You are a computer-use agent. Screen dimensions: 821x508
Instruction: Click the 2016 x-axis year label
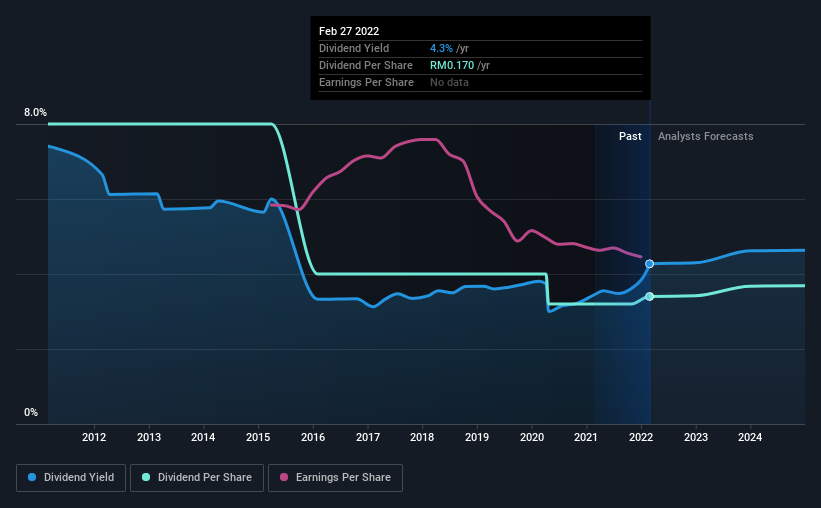click(x=313, y=437)
